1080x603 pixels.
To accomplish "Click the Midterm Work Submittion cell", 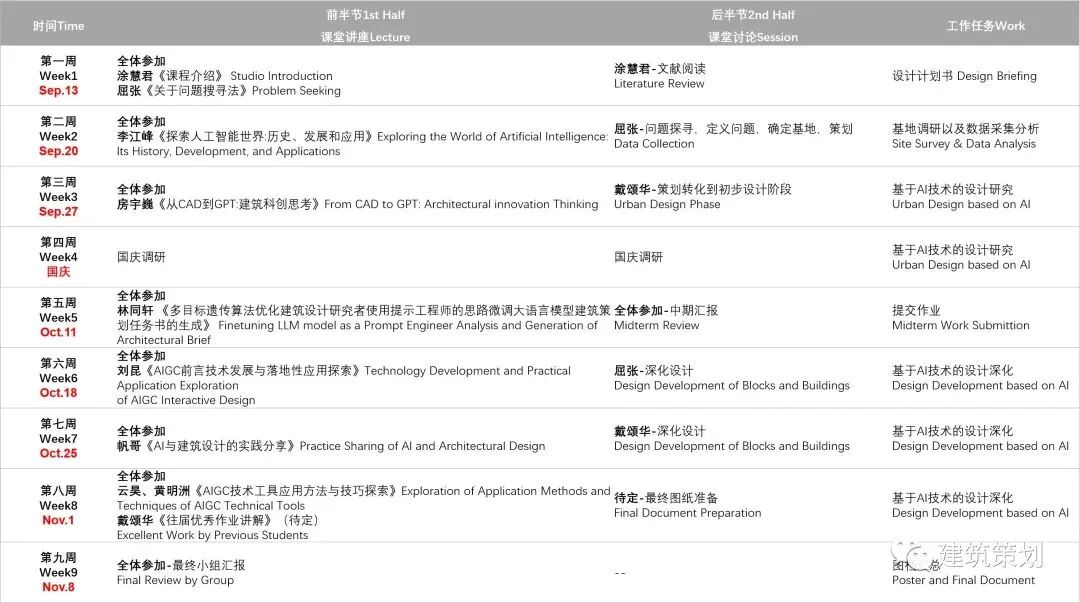I will [960, 325].
